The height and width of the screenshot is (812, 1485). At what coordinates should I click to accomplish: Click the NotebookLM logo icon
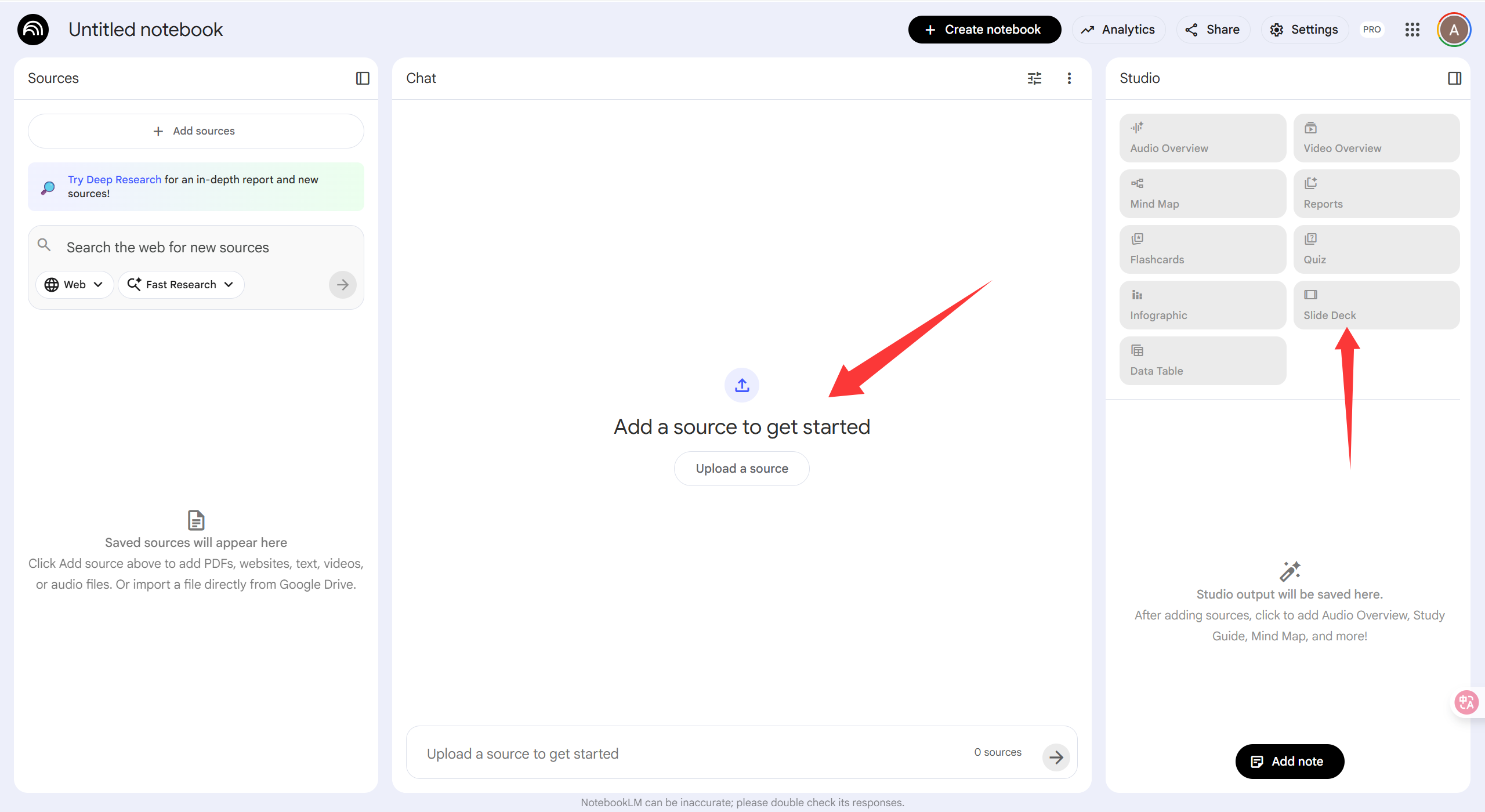point(33,30)
